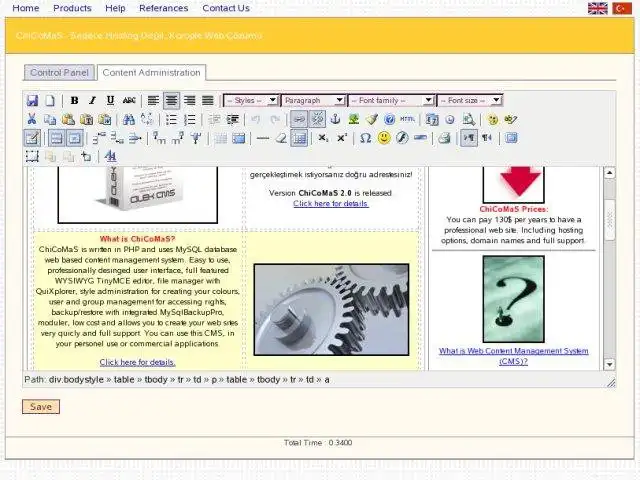The height and width of the screenshot is (480, 640).
Task: Increase indent with the indent icon
Action: tap(233, 119)
